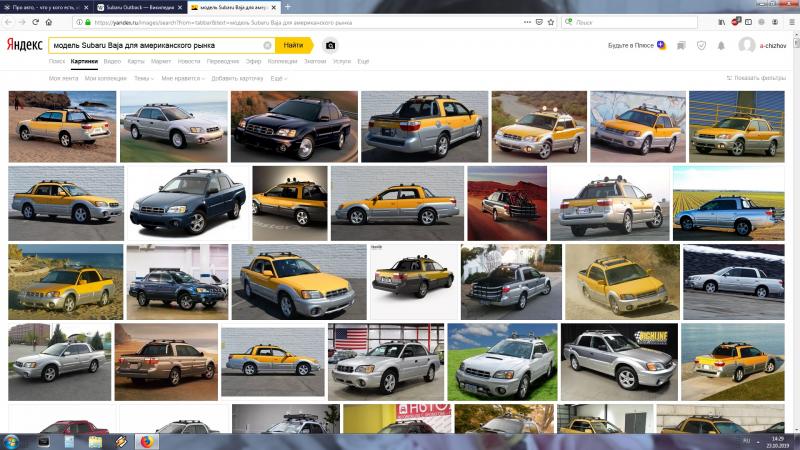This screenshot has height=450, width=800.
Task: Click the Firefox Поиск search box
Action: click(x=629, y=22)
